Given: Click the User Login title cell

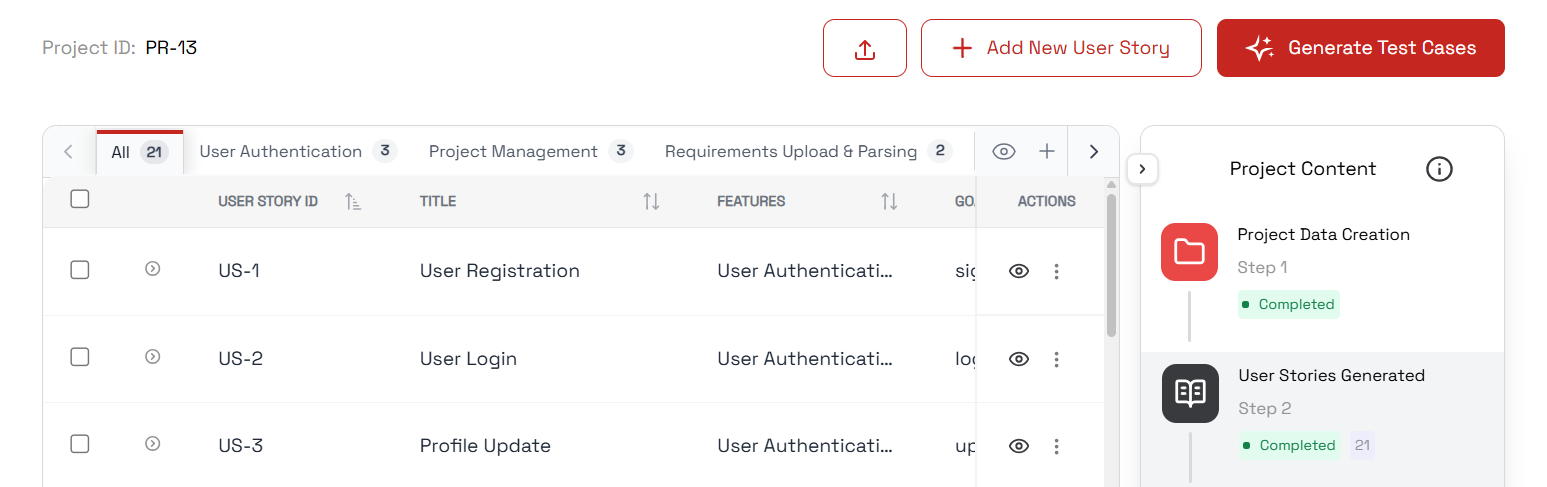Looking at the screenshot, I should click(x=468, y=359).
